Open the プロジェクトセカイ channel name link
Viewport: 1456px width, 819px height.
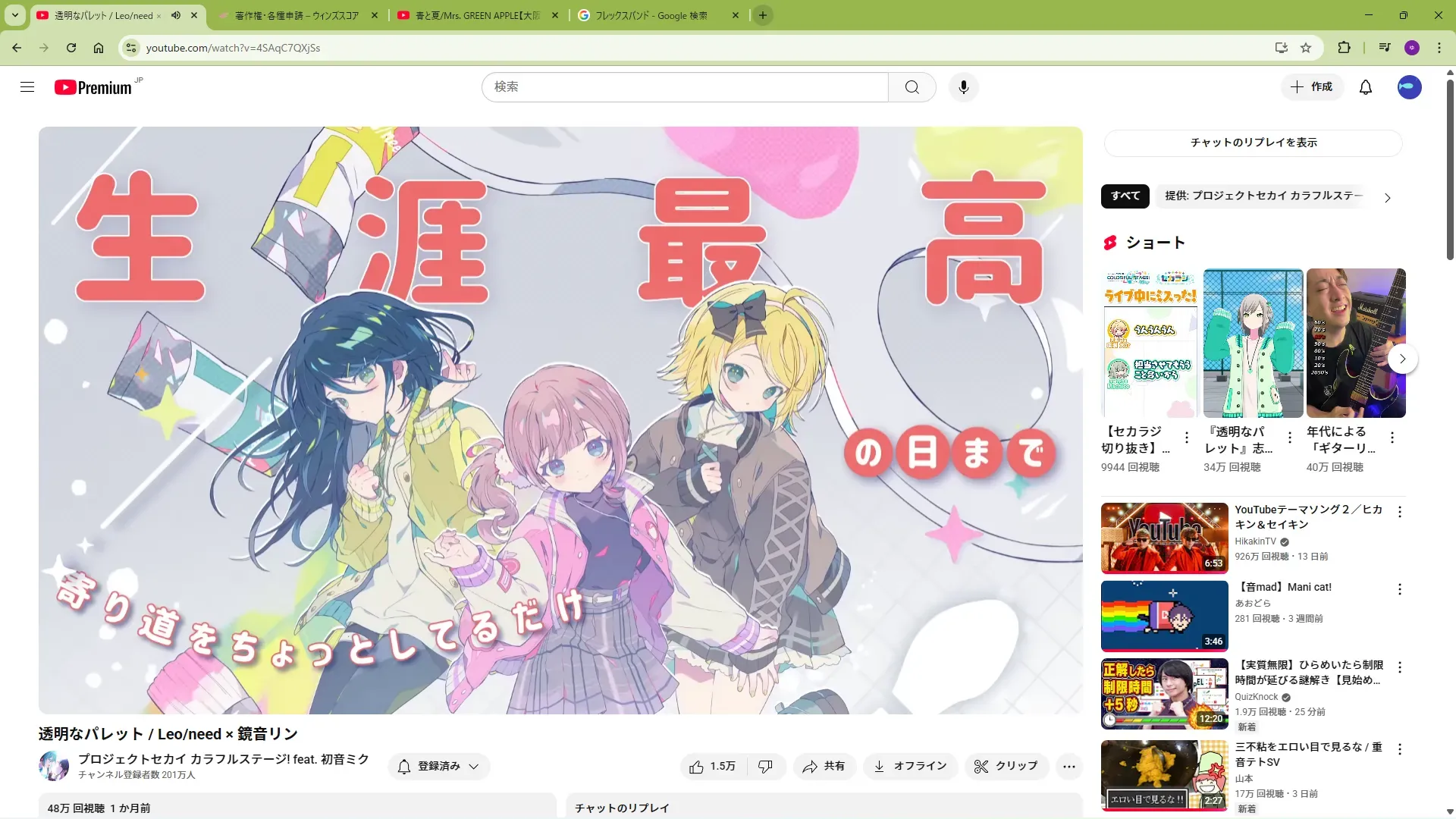[223, 759]
